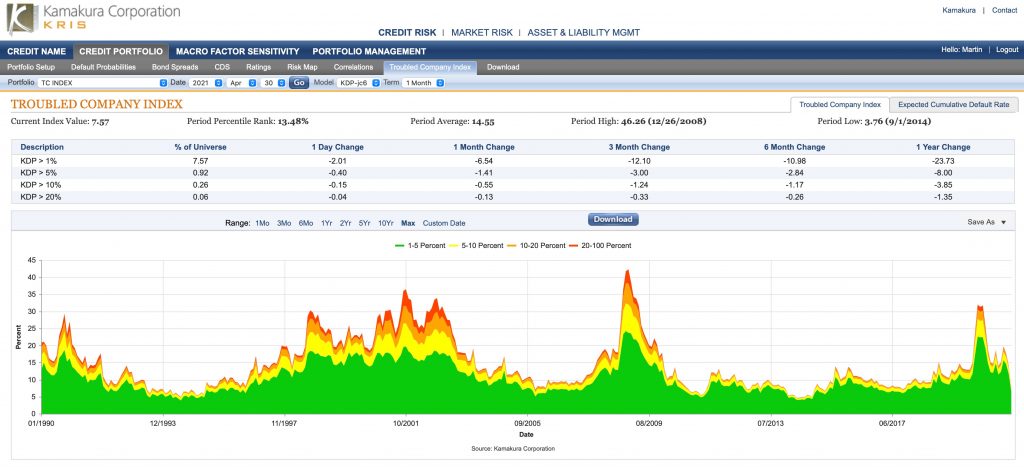Image resolution: width=1024 pixels, height=467 pixels.
Task: Follow the Contact link in header
Action: (x=1004, y=10)
